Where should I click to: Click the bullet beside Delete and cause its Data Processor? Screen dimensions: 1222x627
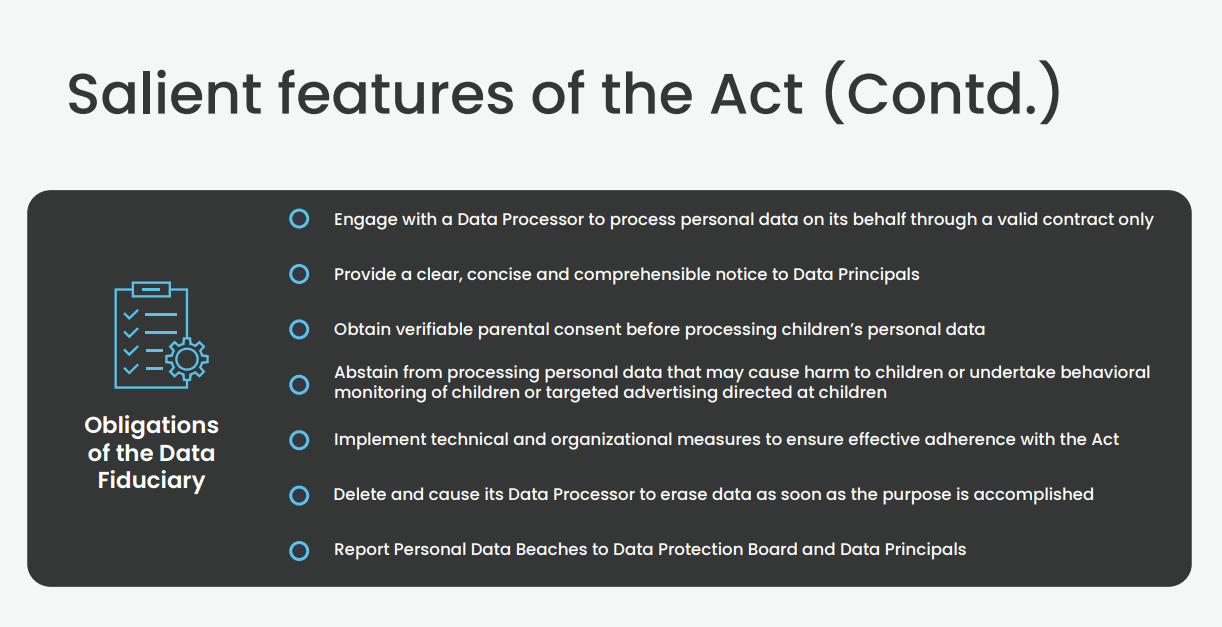click(299, 495)
